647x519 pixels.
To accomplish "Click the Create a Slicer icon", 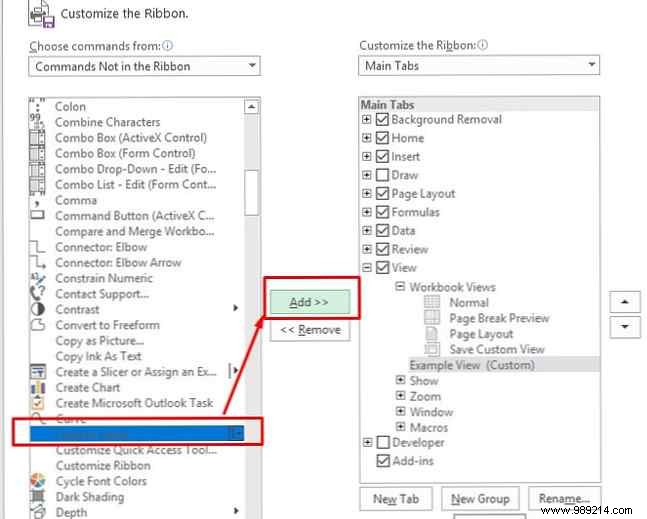I will click(38, 372).
